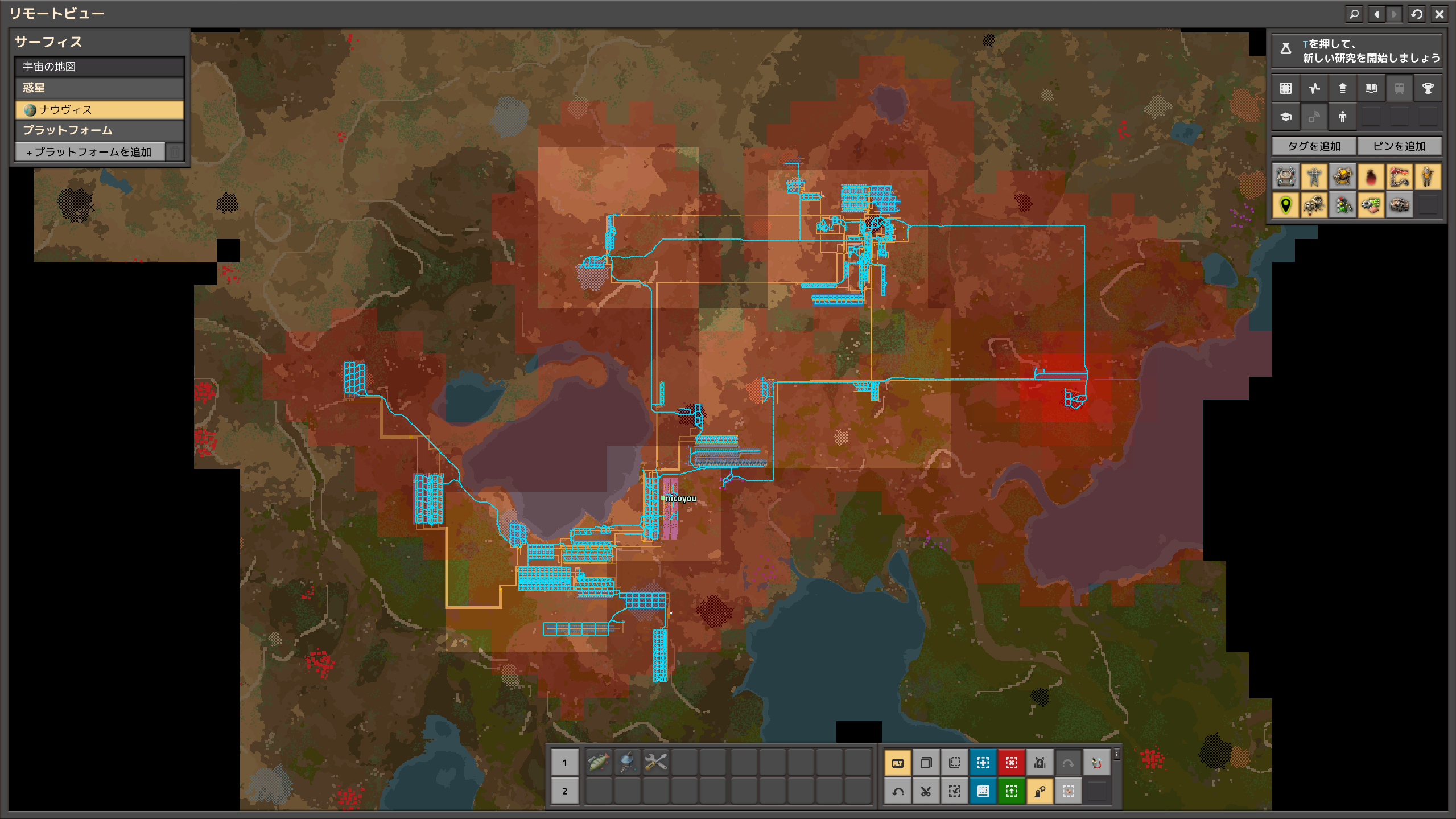
Task: Click the import string shortcut (dashed square with arrow)
Action: click(x=955, y=791)
